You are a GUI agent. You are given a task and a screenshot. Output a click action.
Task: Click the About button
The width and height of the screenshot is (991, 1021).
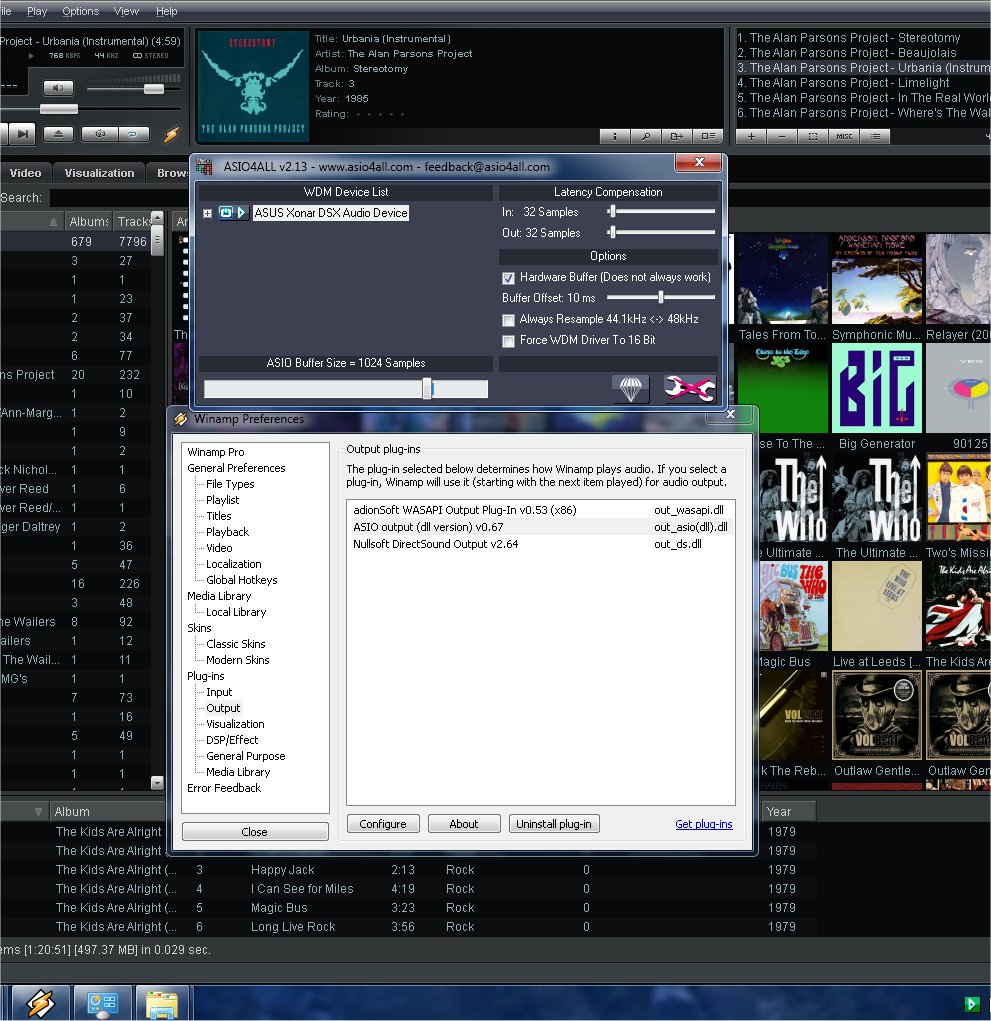464,824
